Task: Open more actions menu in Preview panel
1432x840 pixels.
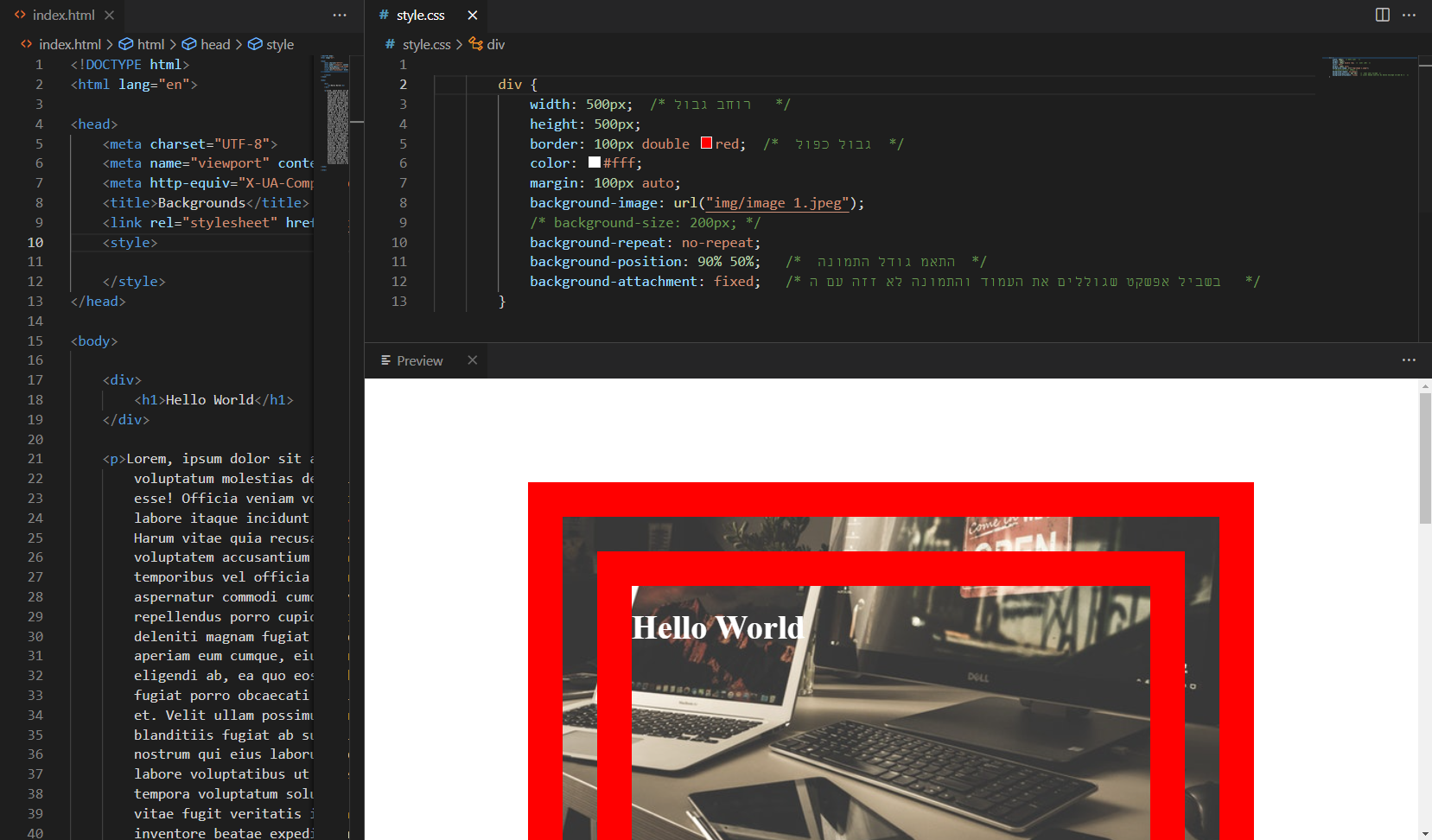Action: point(1409,360)
